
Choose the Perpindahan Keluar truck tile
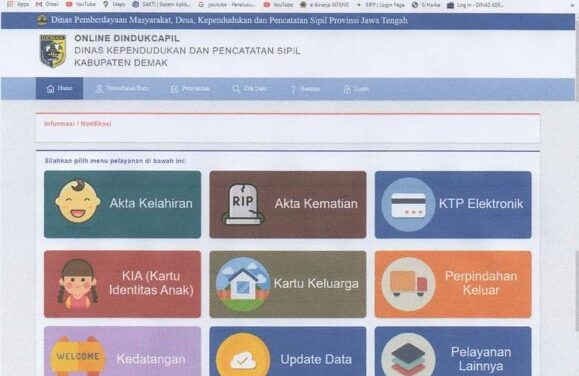453,284
